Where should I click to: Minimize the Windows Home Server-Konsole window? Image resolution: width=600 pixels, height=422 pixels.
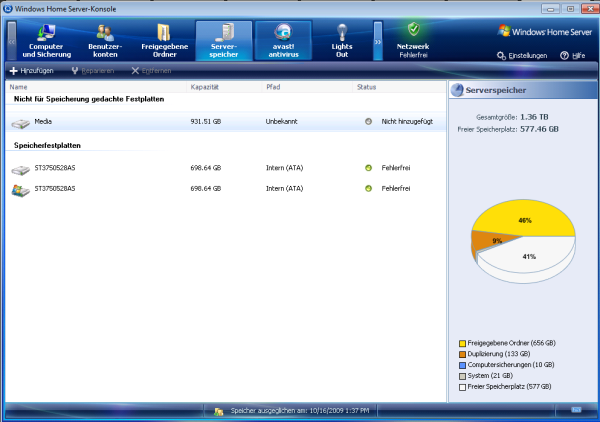[550, 8]
